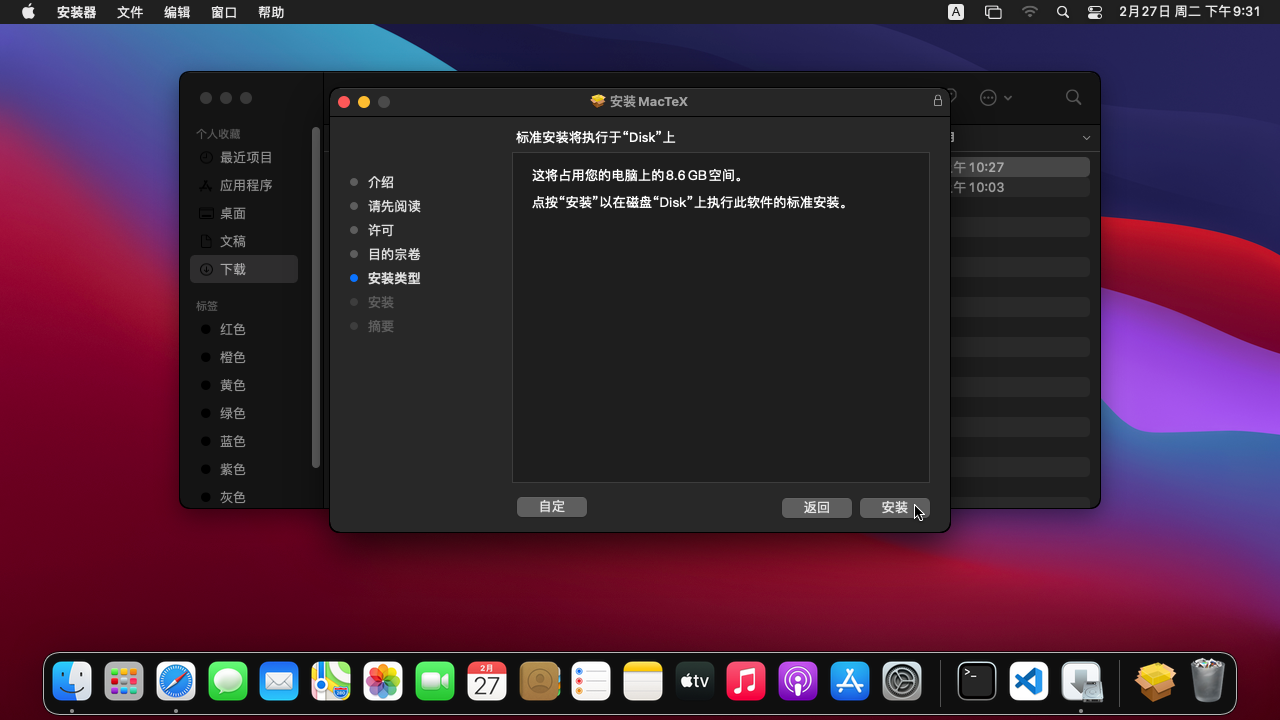Click the MacTeX package icon in title bar
Viewport: 1280px width, 720px height.
click(x=598, y=101)
